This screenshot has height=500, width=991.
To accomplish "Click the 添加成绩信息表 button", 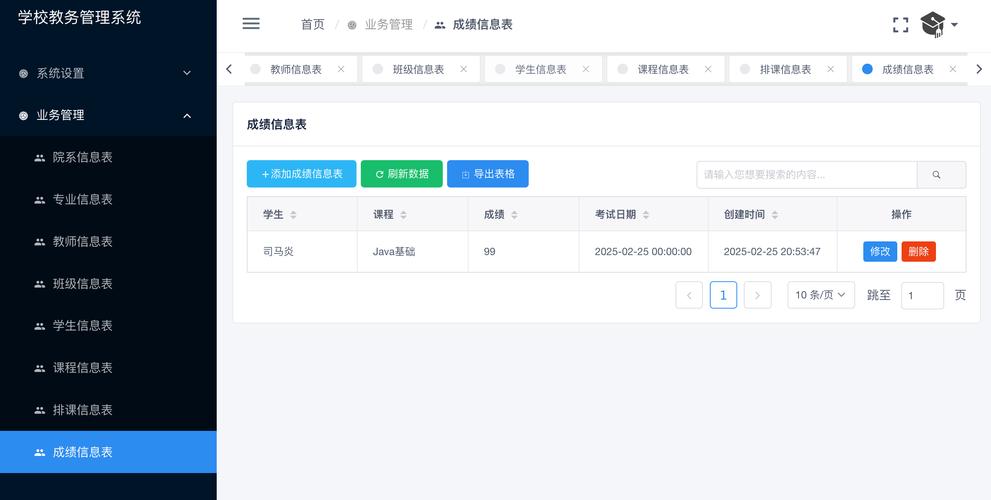I will (301, 174).
